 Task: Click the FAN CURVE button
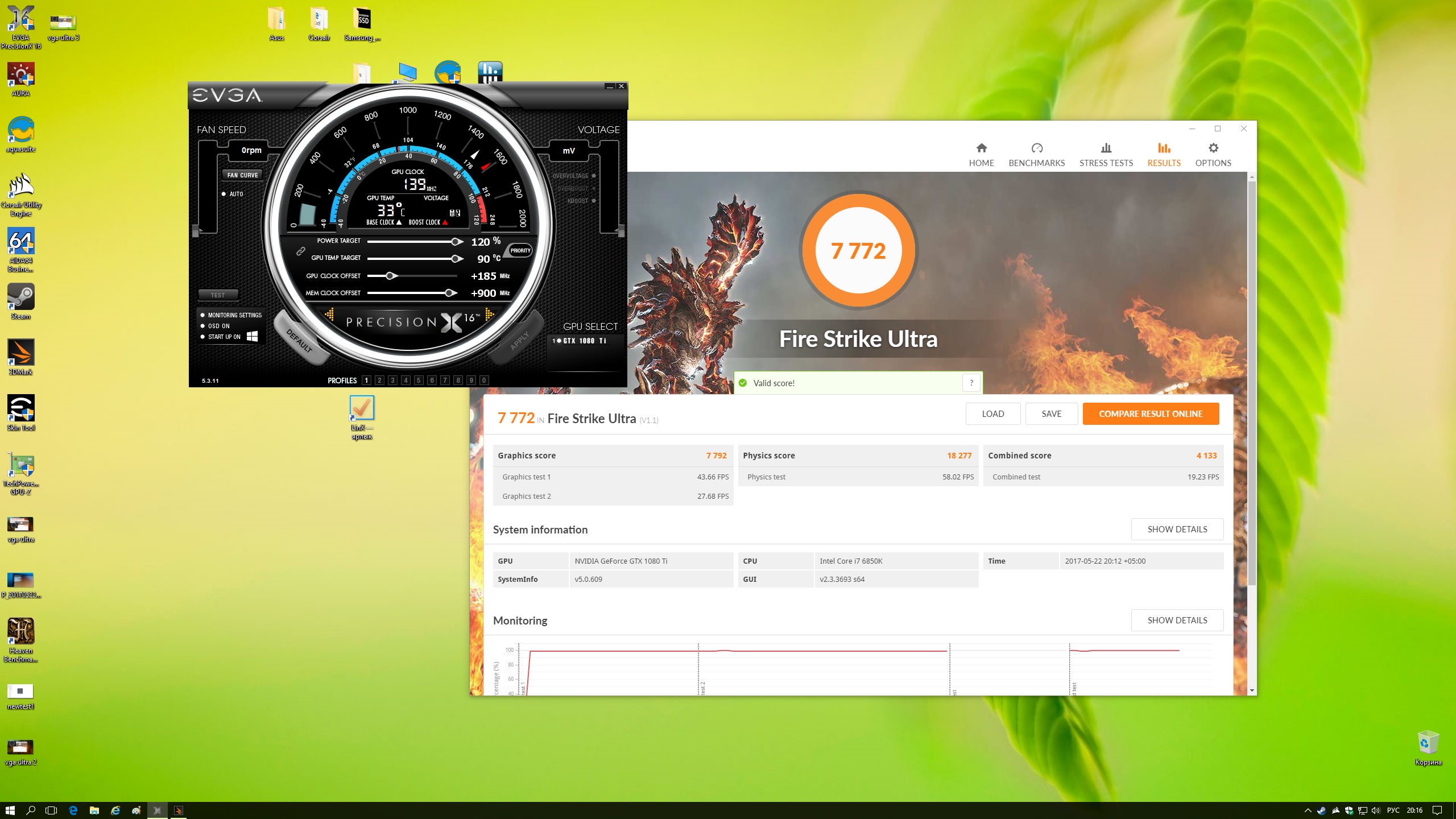[x=243, y=175]
